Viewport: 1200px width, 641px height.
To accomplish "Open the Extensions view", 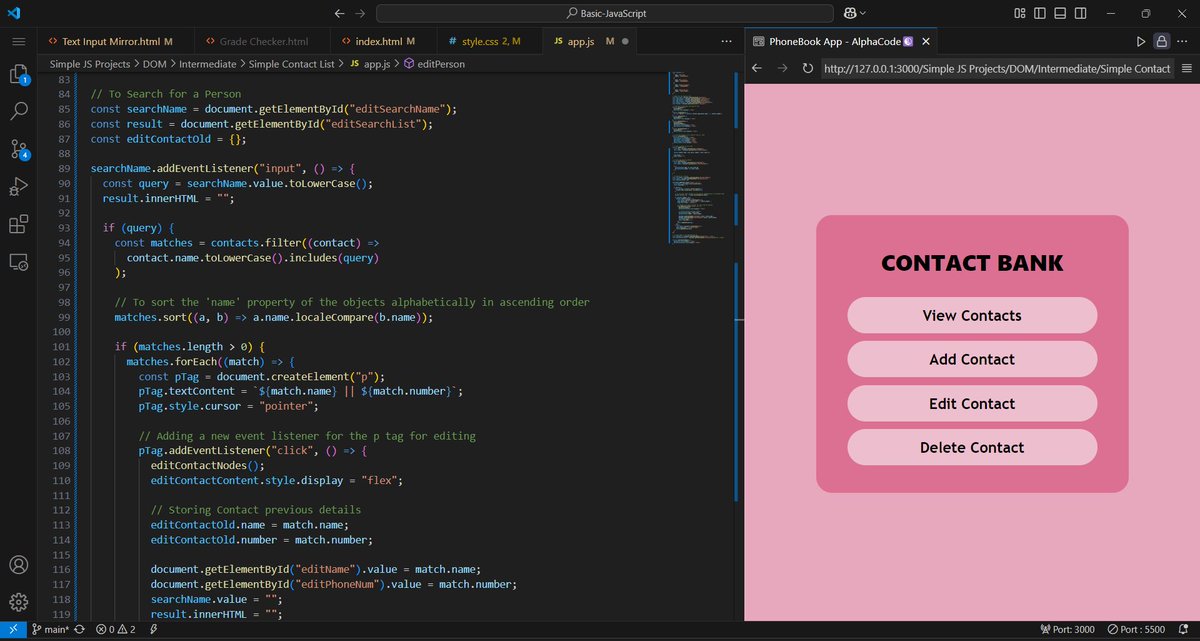I will (18, 224).
